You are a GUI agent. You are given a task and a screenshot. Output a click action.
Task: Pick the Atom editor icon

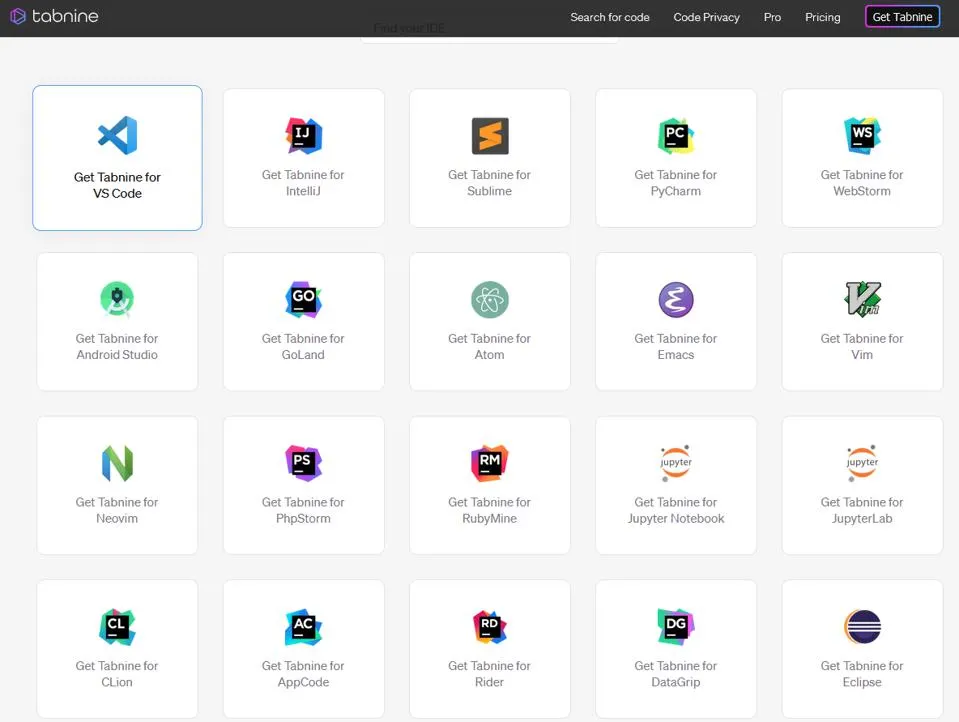(490, 299)
